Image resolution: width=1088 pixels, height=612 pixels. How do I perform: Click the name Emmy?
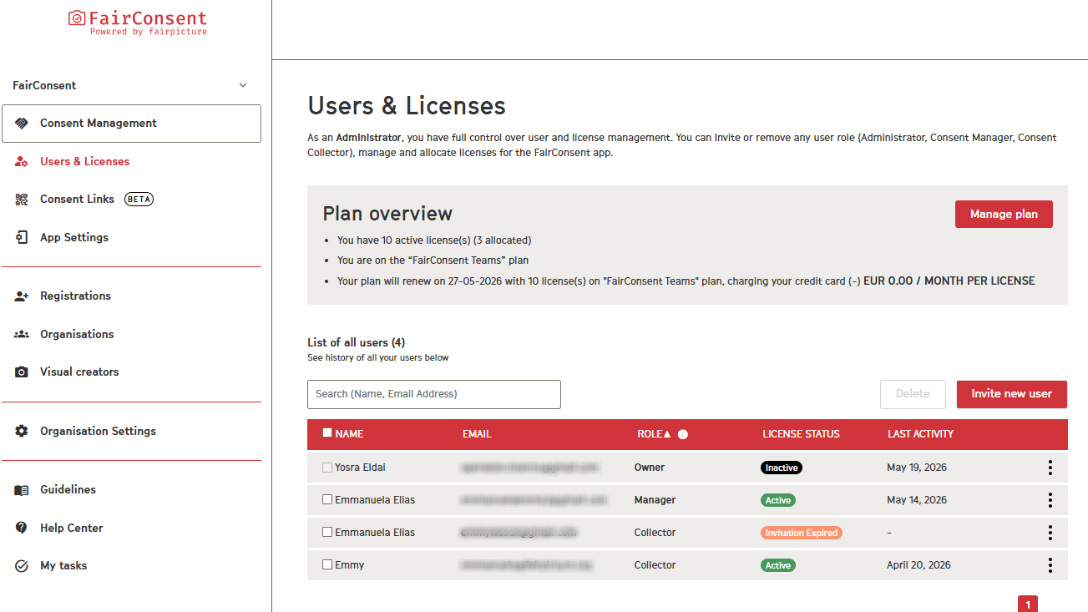coord(349,566)
